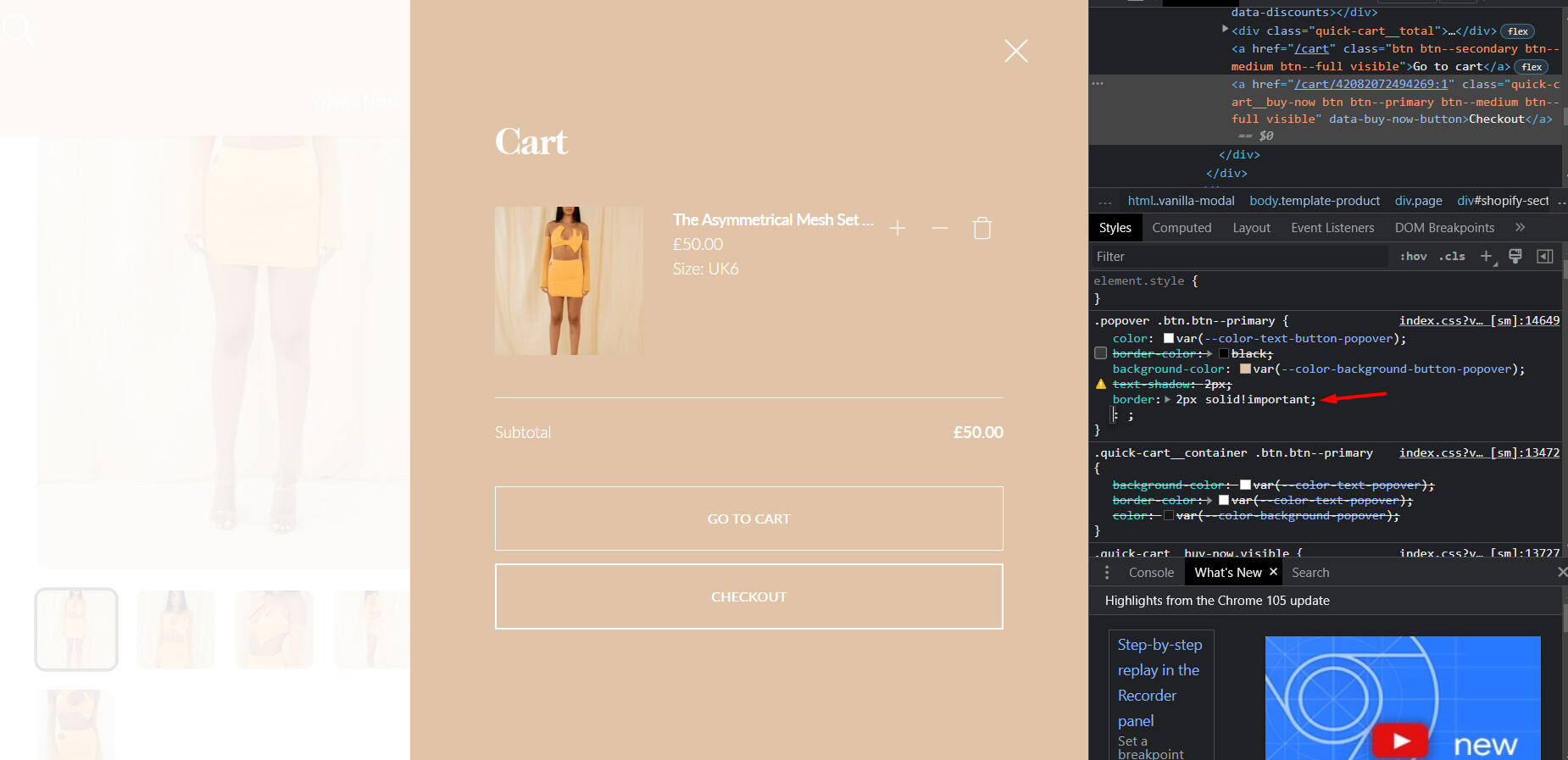This screenshot has height=760, width=1568.
Task: Open the site search magnifier icon
Action: point(17,29)
